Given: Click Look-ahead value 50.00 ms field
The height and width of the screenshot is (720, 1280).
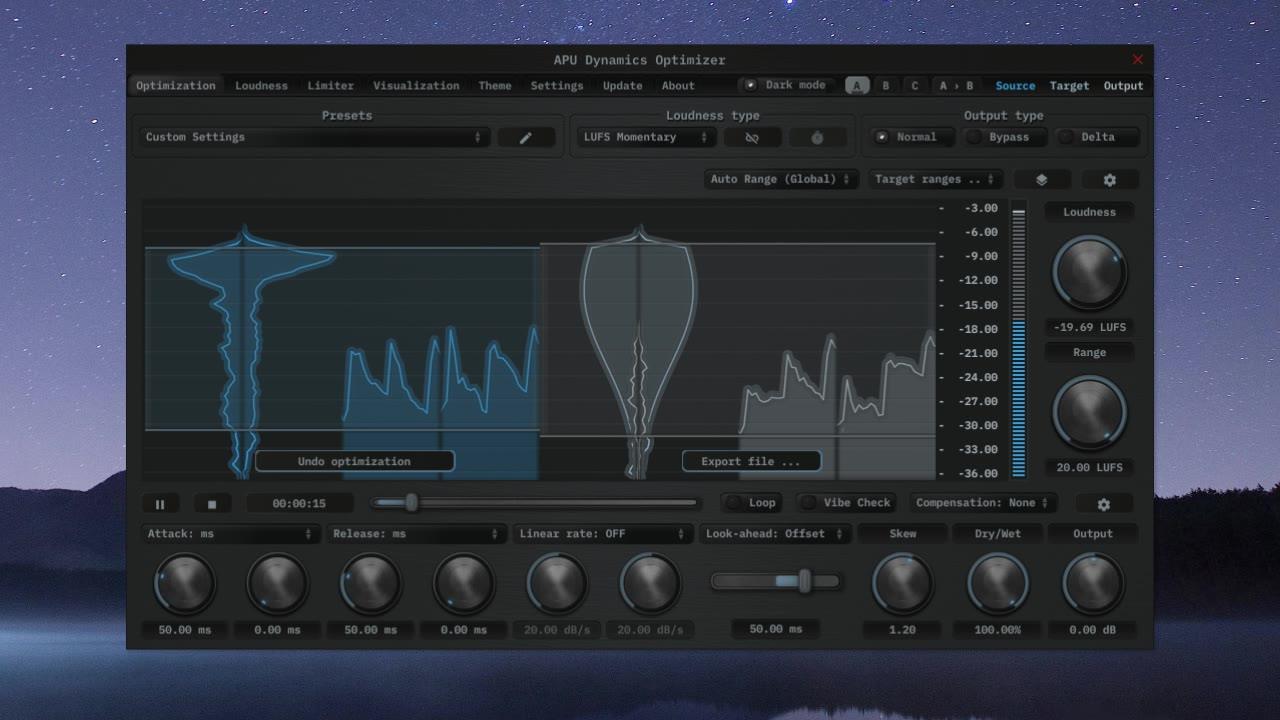Looking at the screenshot, I should click(x=775, y=629).
